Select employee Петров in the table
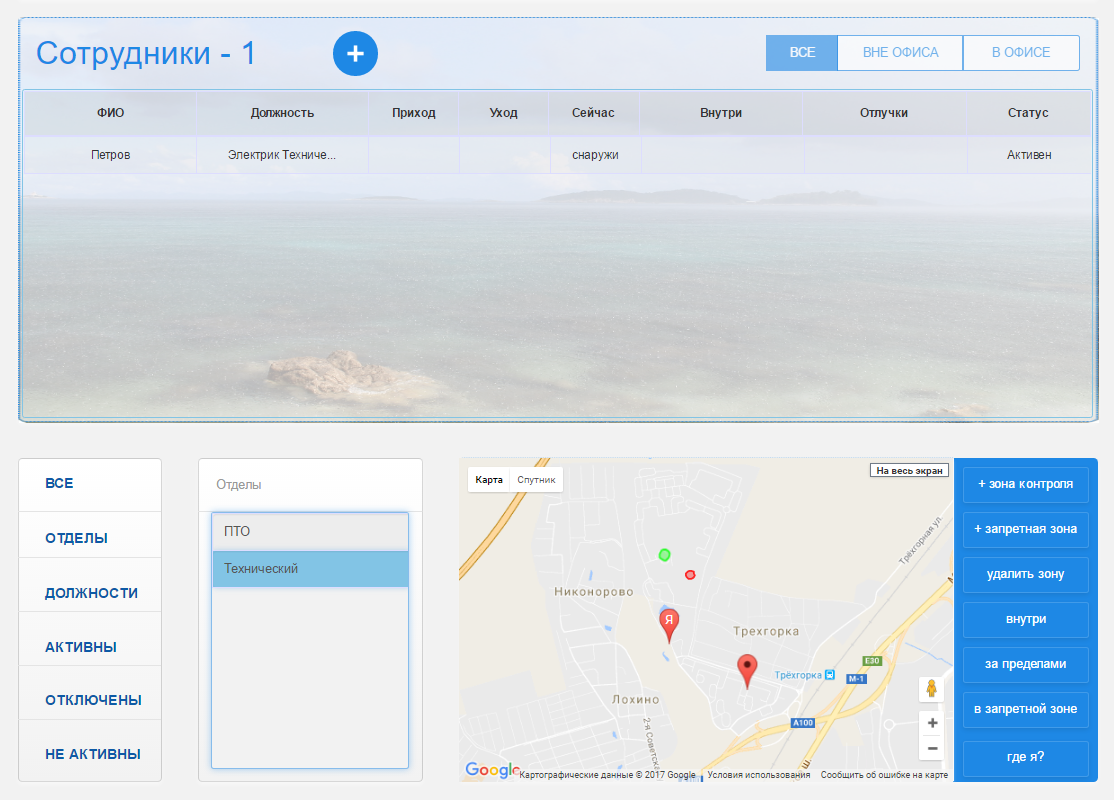The width and height of the screenshot is (1114, 800). click(x=110, y=155)
